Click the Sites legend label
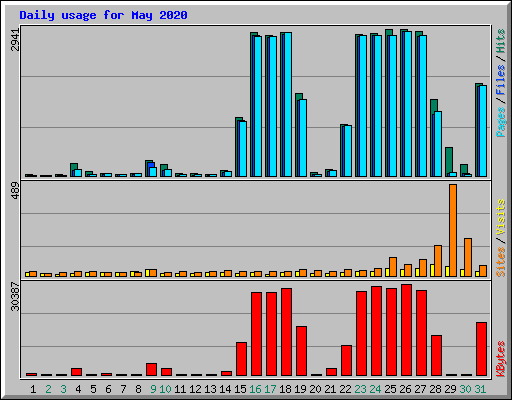Viewport: 512px width, 400px height. tap(501, 262)
